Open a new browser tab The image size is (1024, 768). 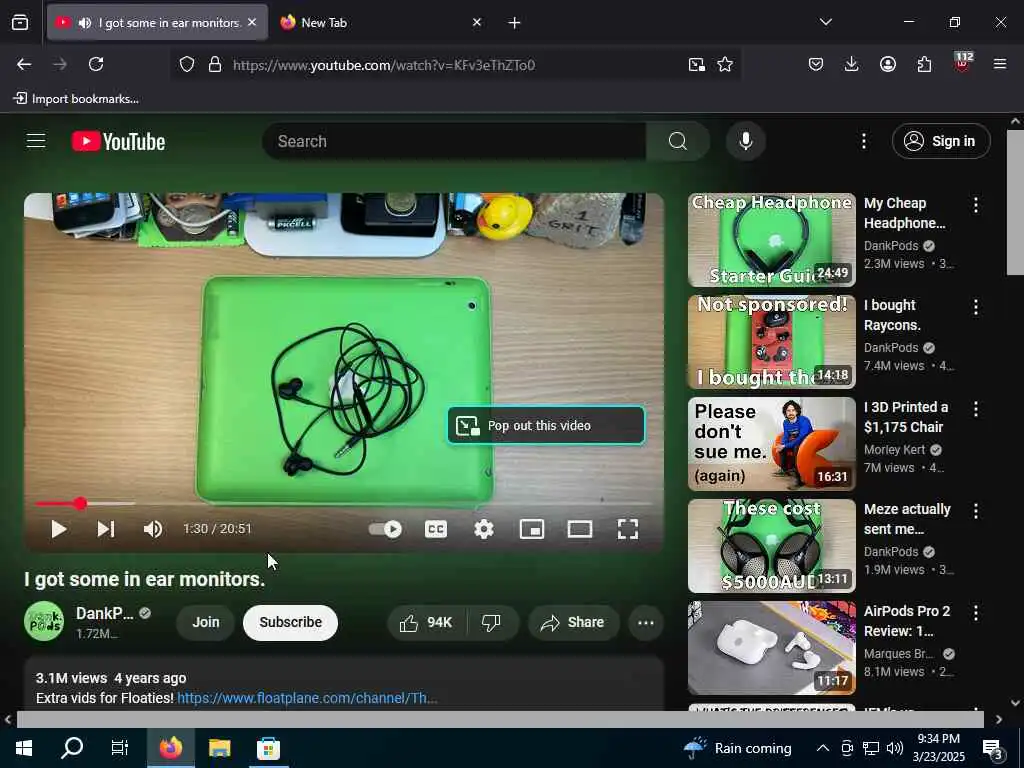point(515,23)
